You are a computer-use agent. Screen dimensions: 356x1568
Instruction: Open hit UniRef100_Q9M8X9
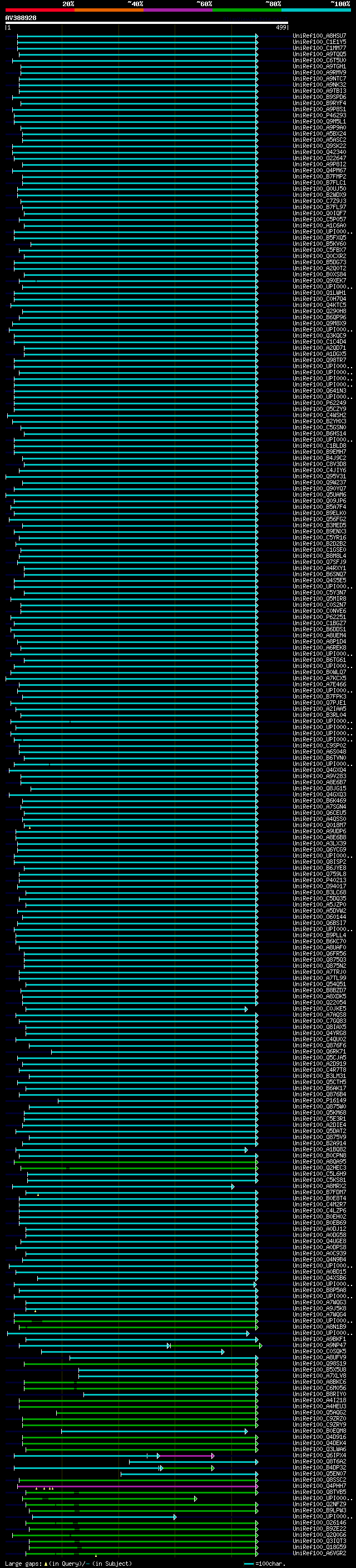point(319,323)
